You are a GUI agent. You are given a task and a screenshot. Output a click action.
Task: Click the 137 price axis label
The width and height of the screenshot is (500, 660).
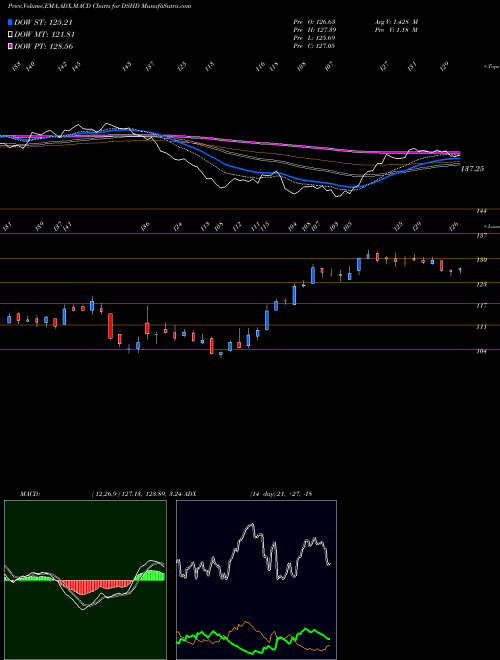[481, 236]
